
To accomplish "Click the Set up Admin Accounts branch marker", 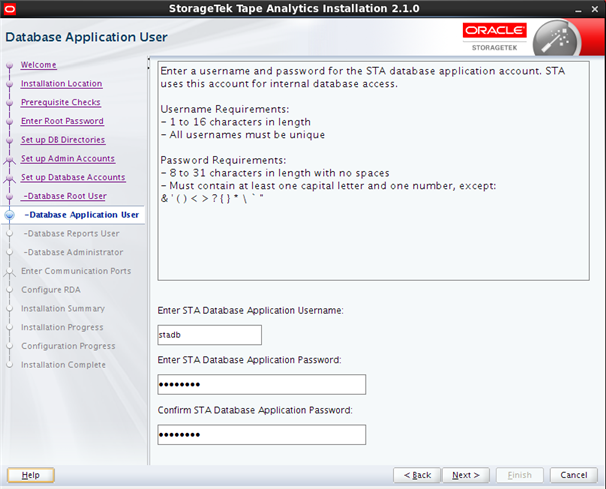I will 10,159.
